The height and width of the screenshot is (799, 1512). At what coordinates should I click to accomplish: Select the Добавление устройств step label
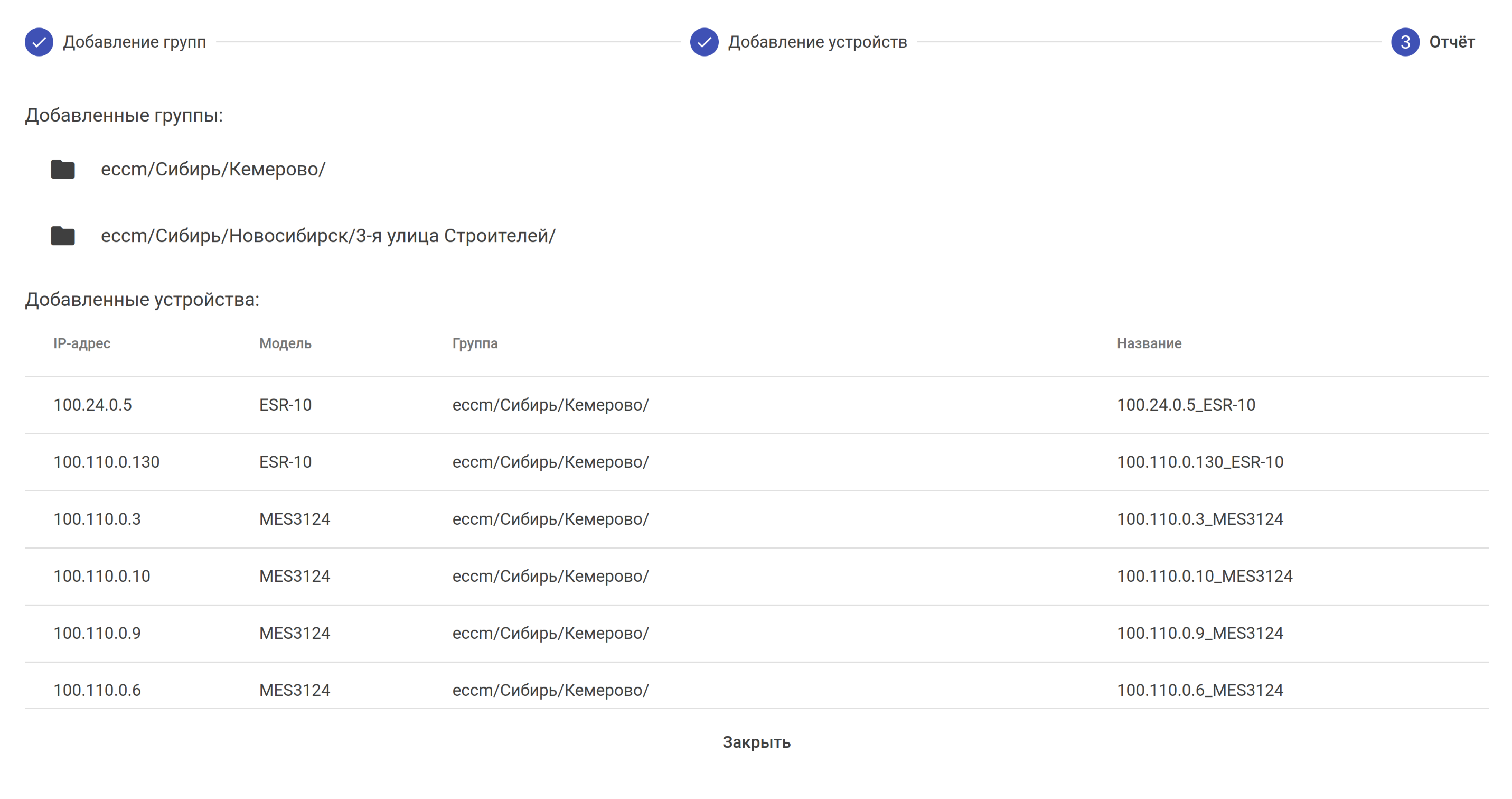tap(817, 42)
